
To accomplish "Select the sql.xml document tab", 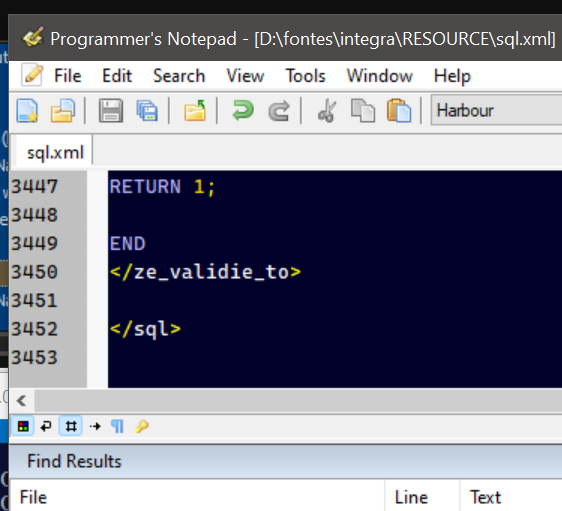I will (x=55, y=153).
